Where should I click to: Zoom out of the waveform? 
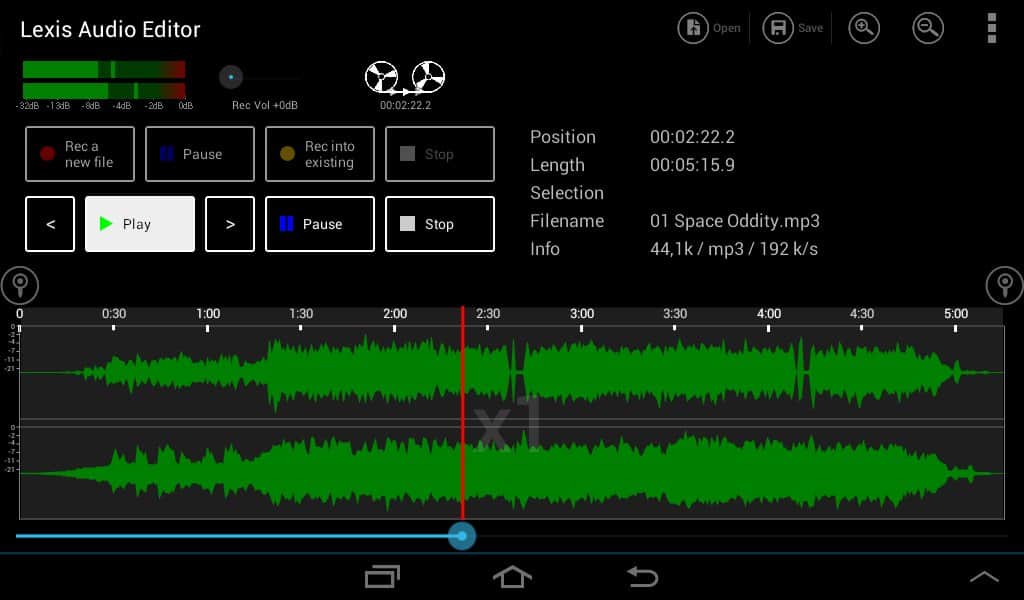click(x=928, y=28)
